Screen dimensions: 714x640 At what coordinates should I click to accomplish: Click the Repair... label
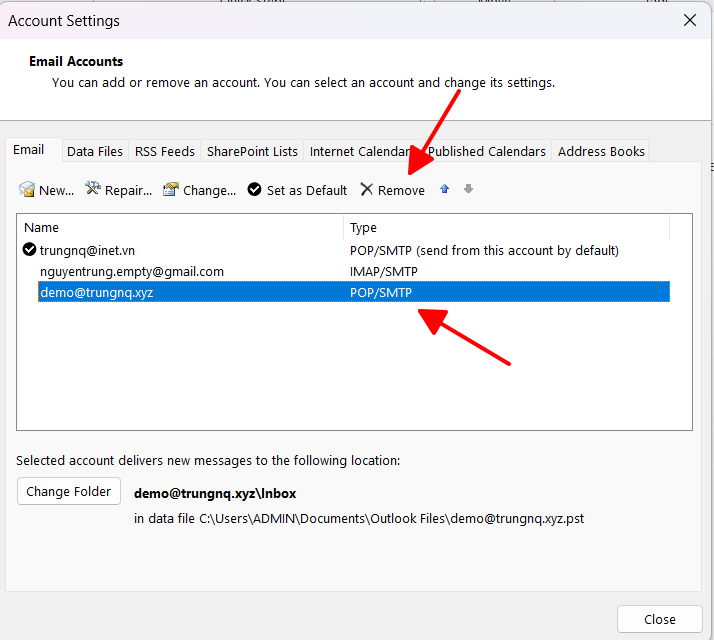point(128,190)
